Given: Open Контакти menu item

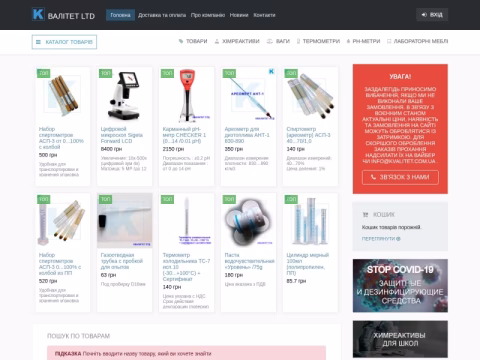Looking at the screenshot, I should [x=264, y=15].
